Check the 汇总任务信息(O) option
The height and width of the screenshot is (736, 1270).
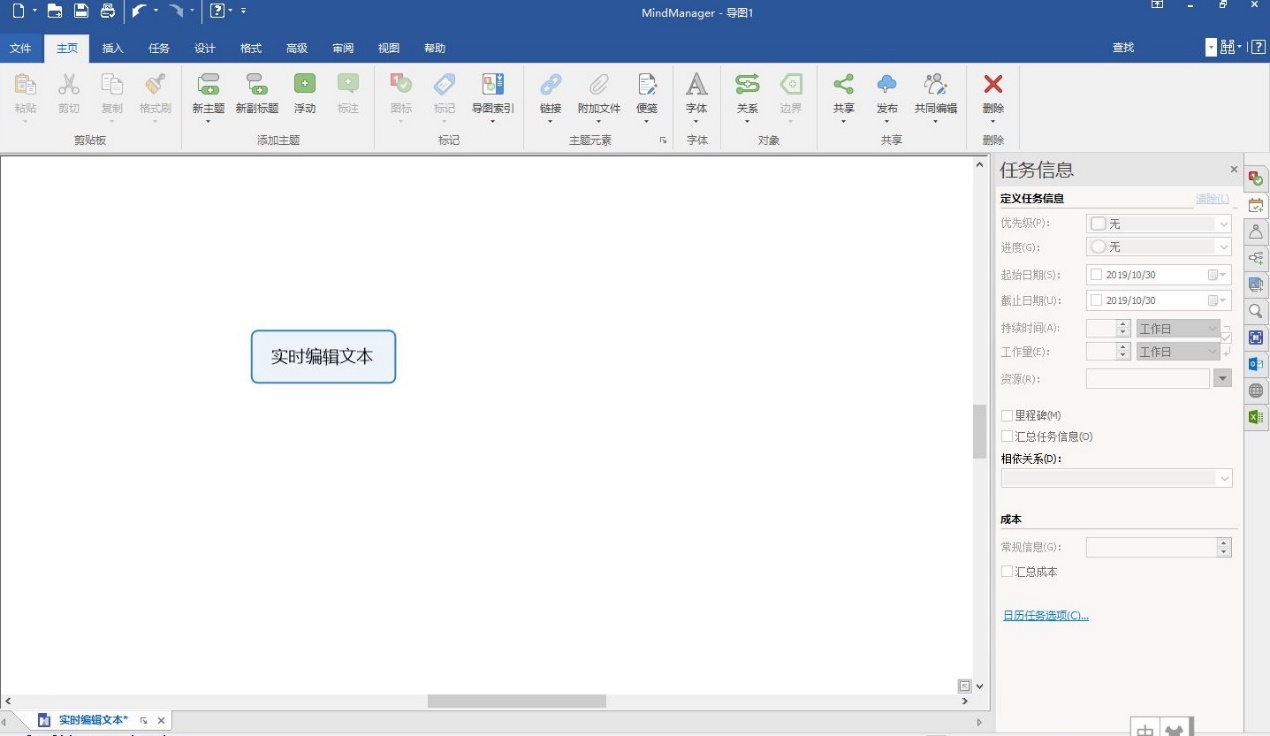(x=1007, y=436)
